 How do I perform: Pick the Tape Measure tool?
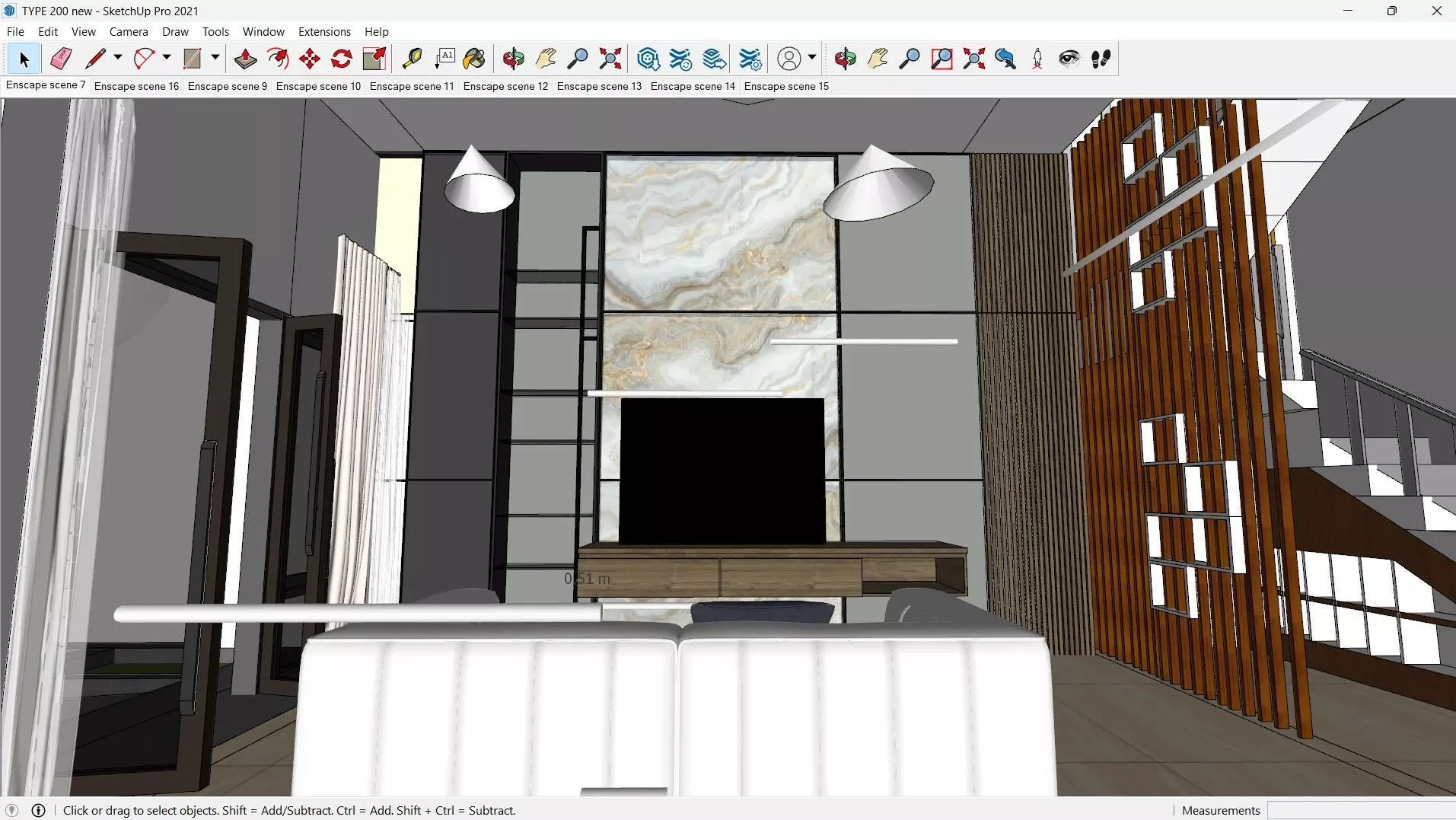tap(412, 59)
